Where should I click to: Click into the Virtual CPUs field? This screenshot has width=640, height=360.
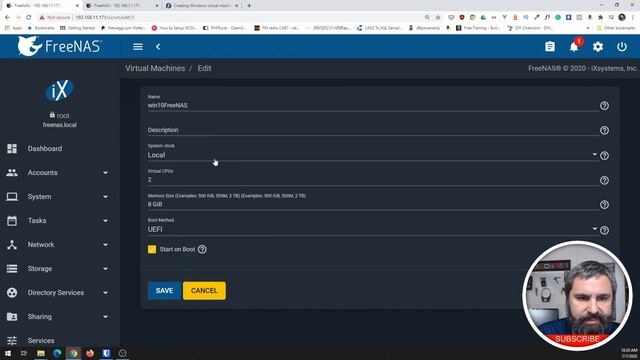click(373, 180)
